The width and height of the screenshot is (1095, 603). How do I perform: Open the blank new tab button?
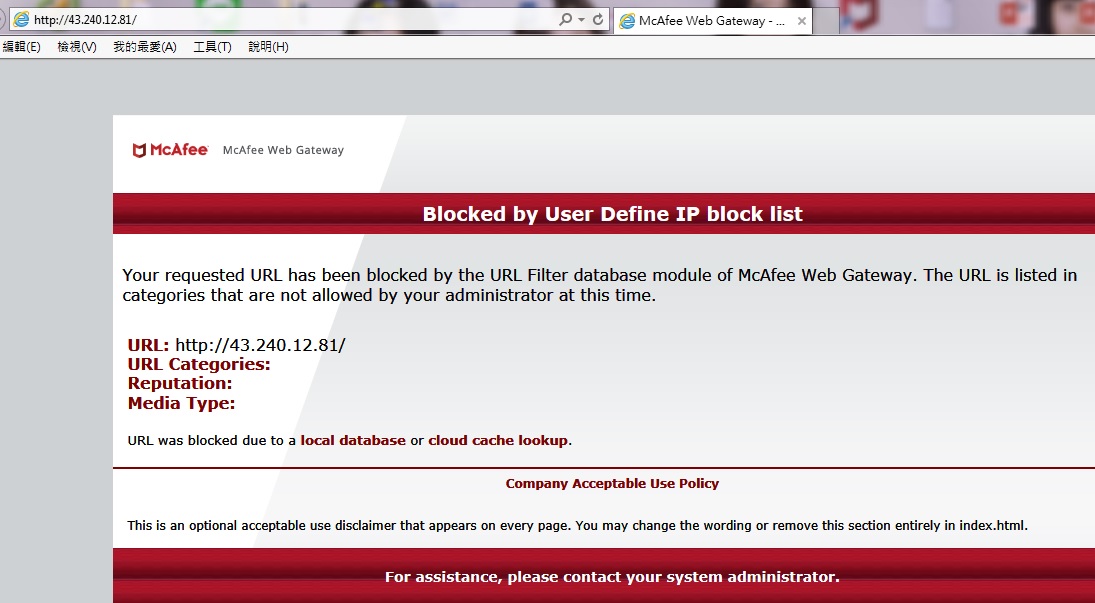click(826, 21)
